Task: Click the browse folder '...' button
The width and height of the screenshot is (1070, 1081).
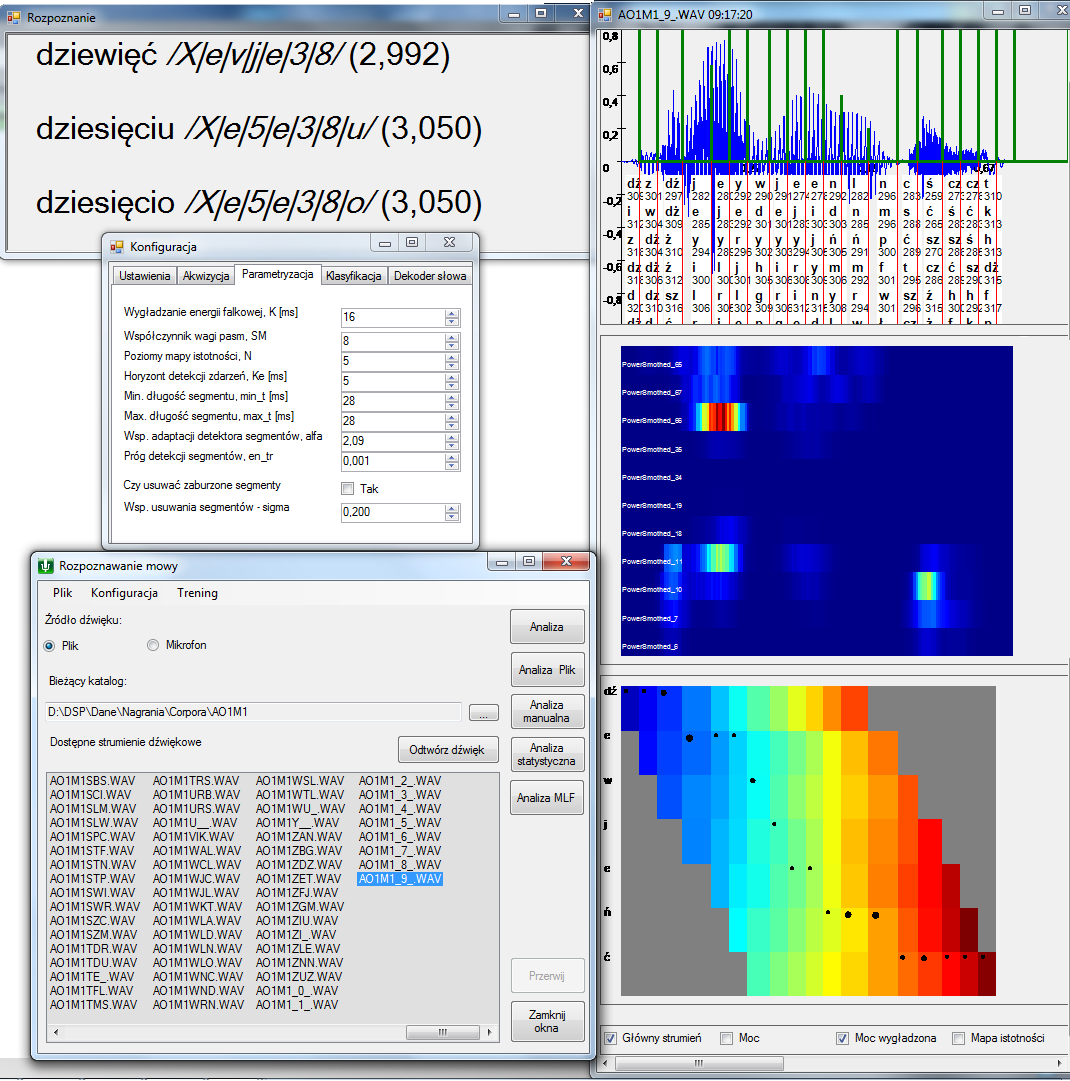Action: pos(484,713)
